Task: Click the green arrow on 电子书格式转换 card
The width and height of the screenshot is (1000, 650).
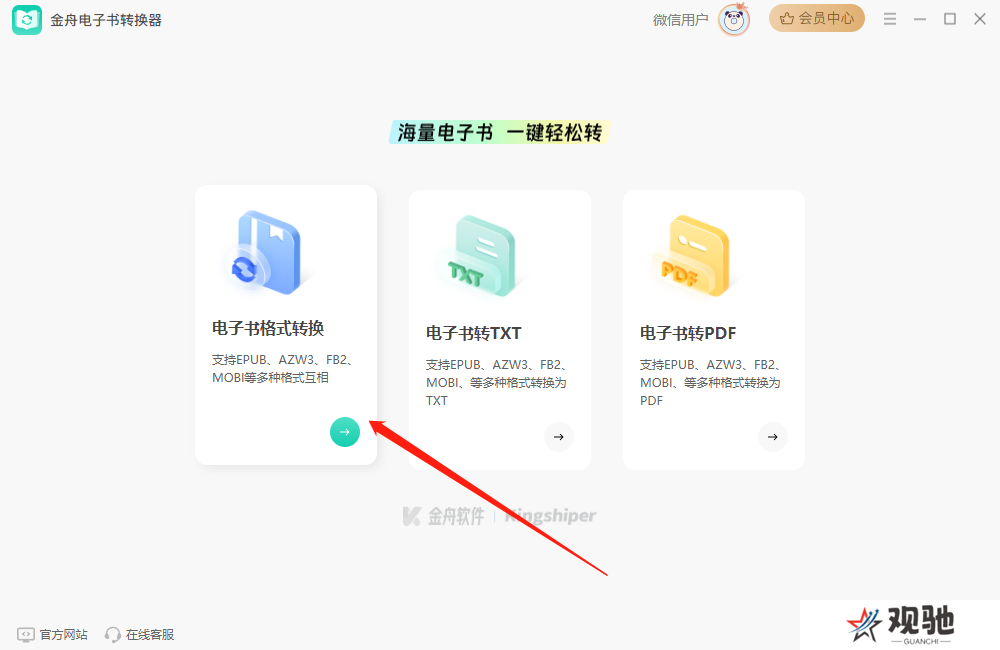Action: pyautogui.click(x=344, y=432)
